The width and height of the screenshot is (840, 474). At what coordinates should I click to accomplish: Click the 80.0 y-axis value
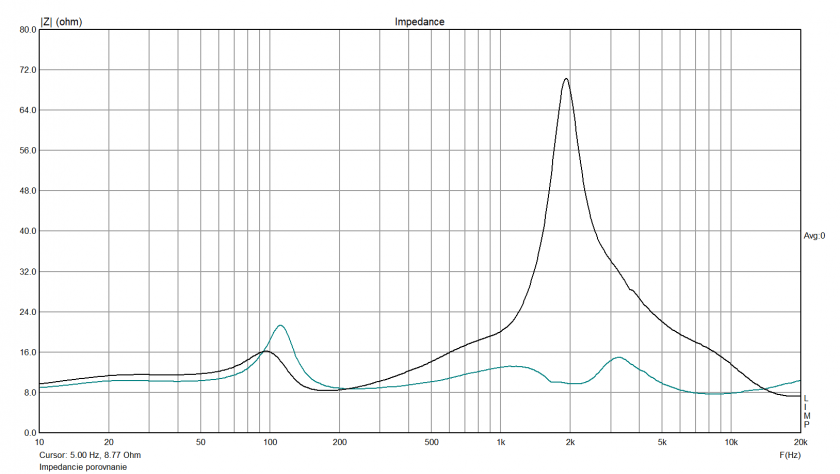coord(28,30)
